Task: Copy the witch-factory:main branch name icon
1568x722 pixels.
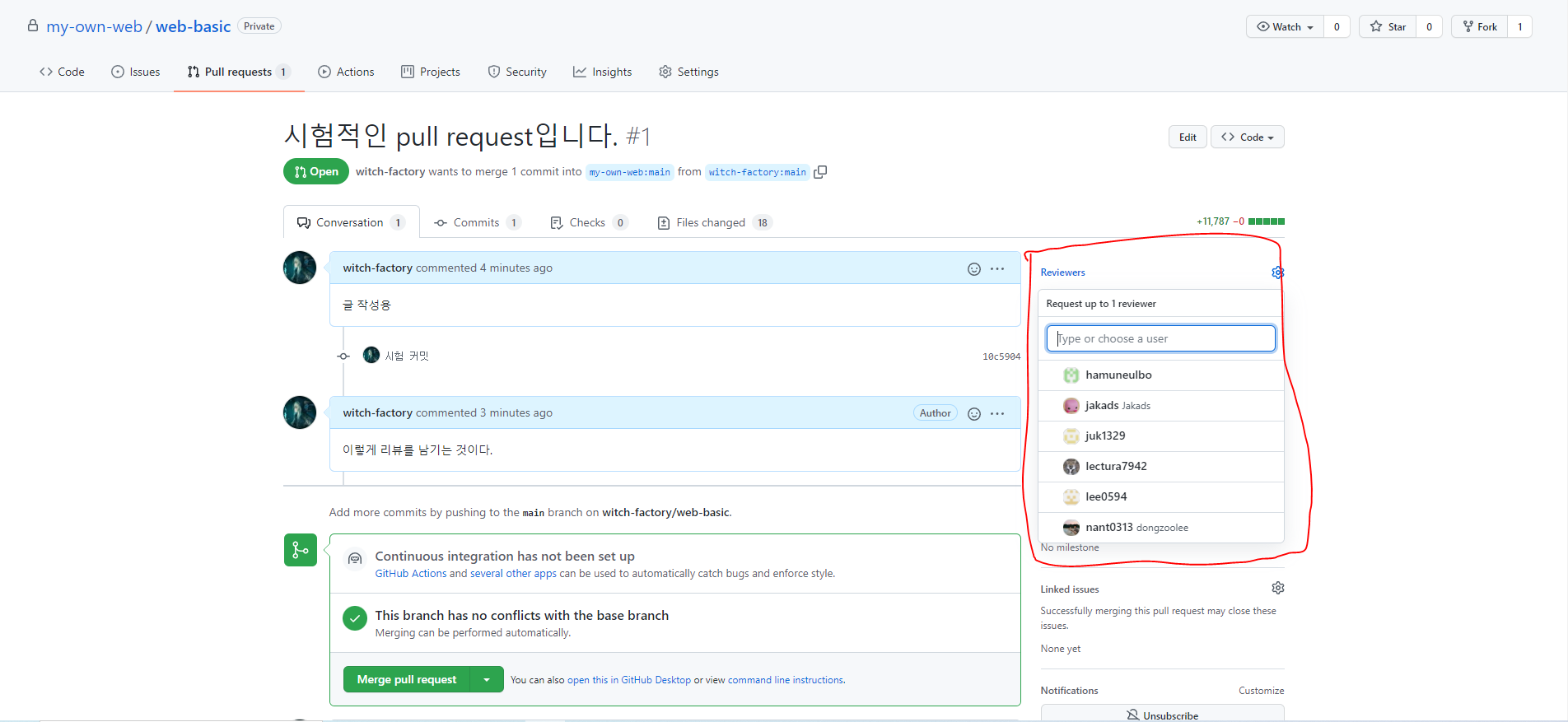Action: pyautogui.click(x=820, y=172)
